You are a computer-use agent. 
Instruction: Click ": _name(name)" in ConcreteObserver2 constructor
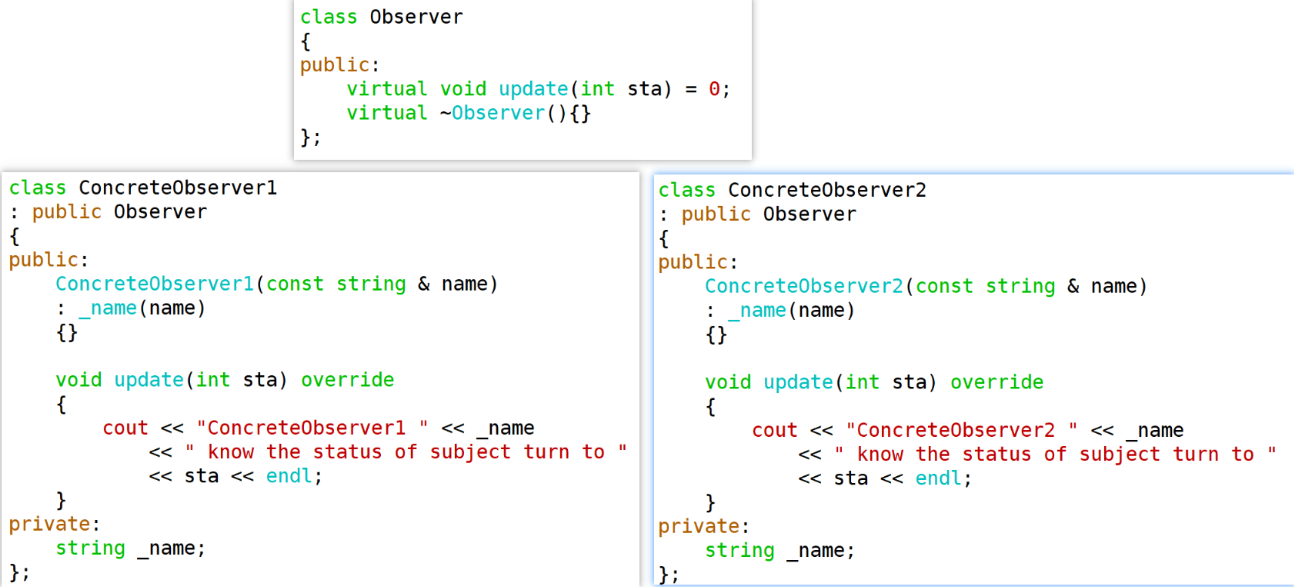pos(780,310)
